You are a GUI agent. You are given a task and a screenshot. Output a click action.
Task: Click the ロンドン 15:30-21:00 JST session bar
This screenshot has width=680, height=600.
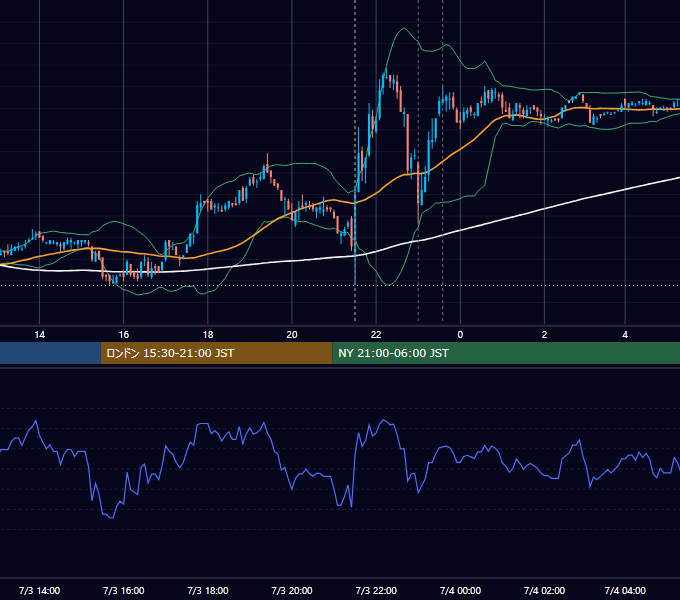216,353
